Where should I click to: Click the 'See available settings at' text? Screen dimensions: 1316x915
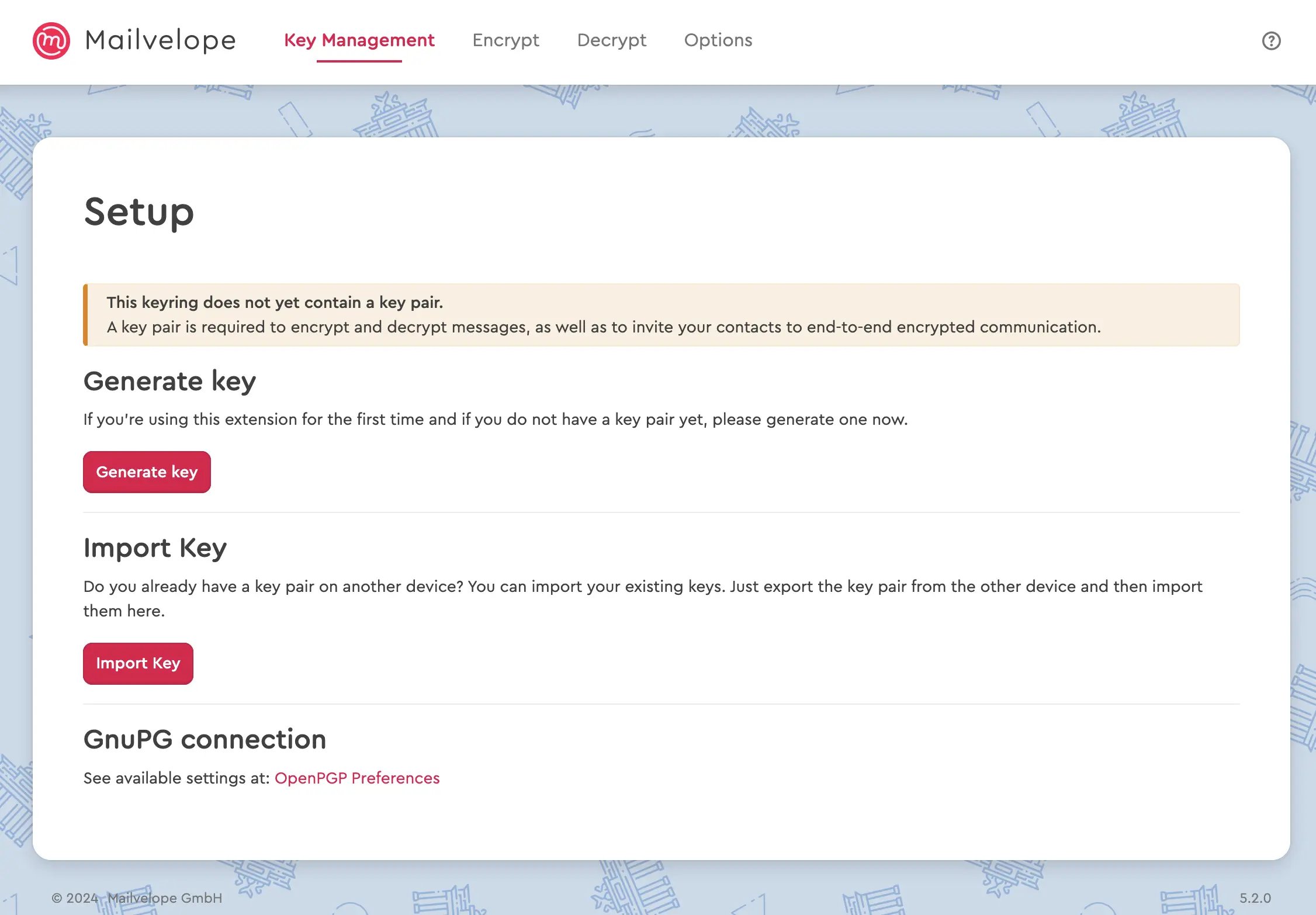tap(175, 778)
